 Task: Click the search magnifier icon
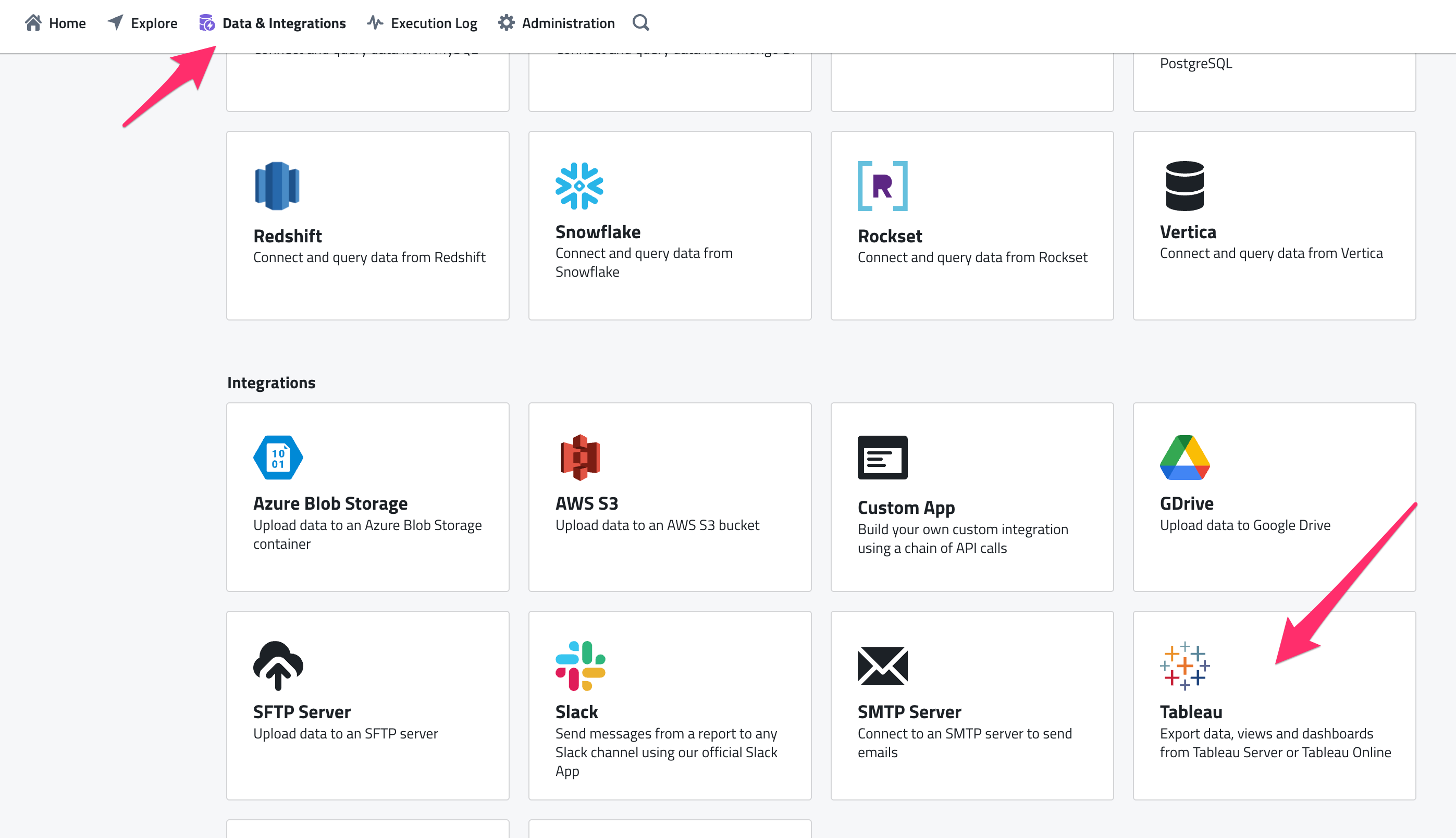[640, 23]
